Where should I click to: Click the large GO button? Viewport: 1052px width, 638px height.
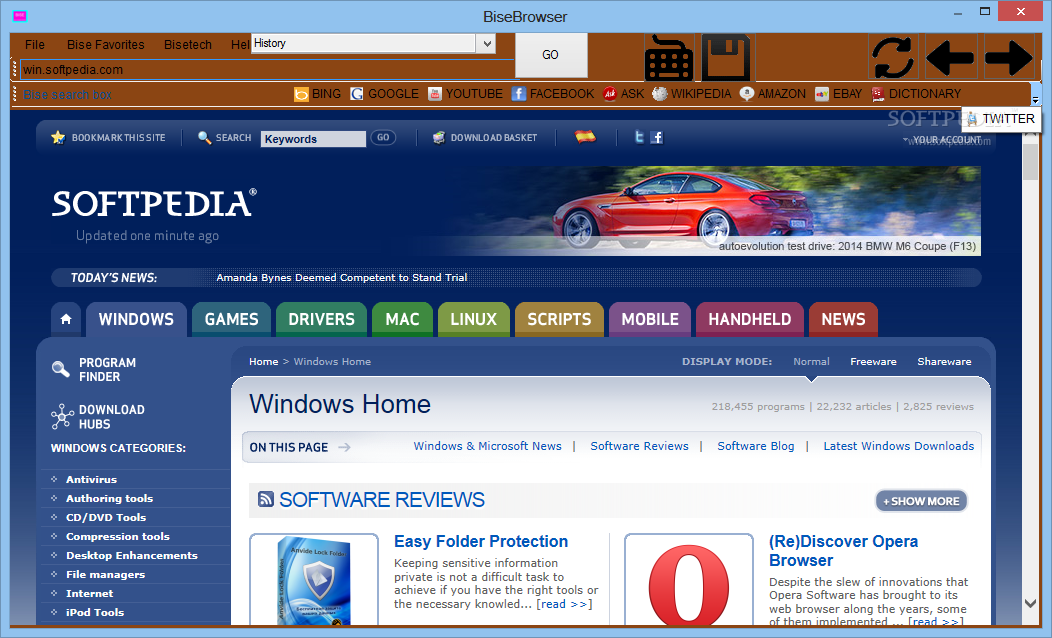tap(551, 55)
